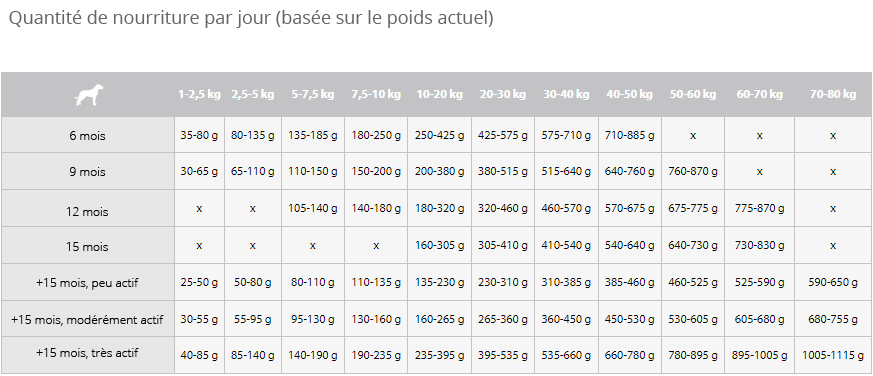Select the 775-870 g cell
Screen dimensions: 873x376
point(759,208)
